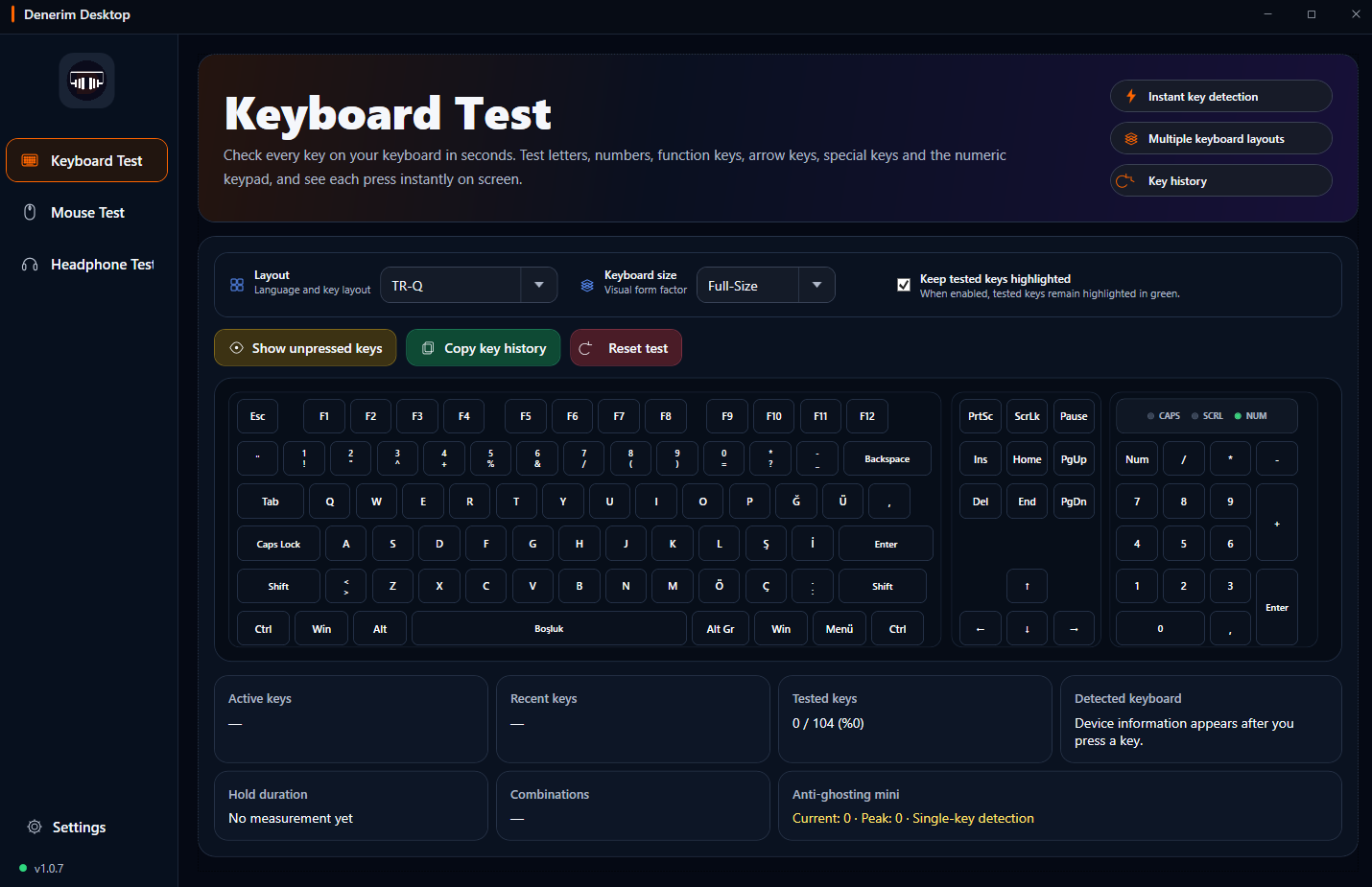Click Instant key detection pill
Viewport: 1372px width, 887px height.
point(1220,96)
